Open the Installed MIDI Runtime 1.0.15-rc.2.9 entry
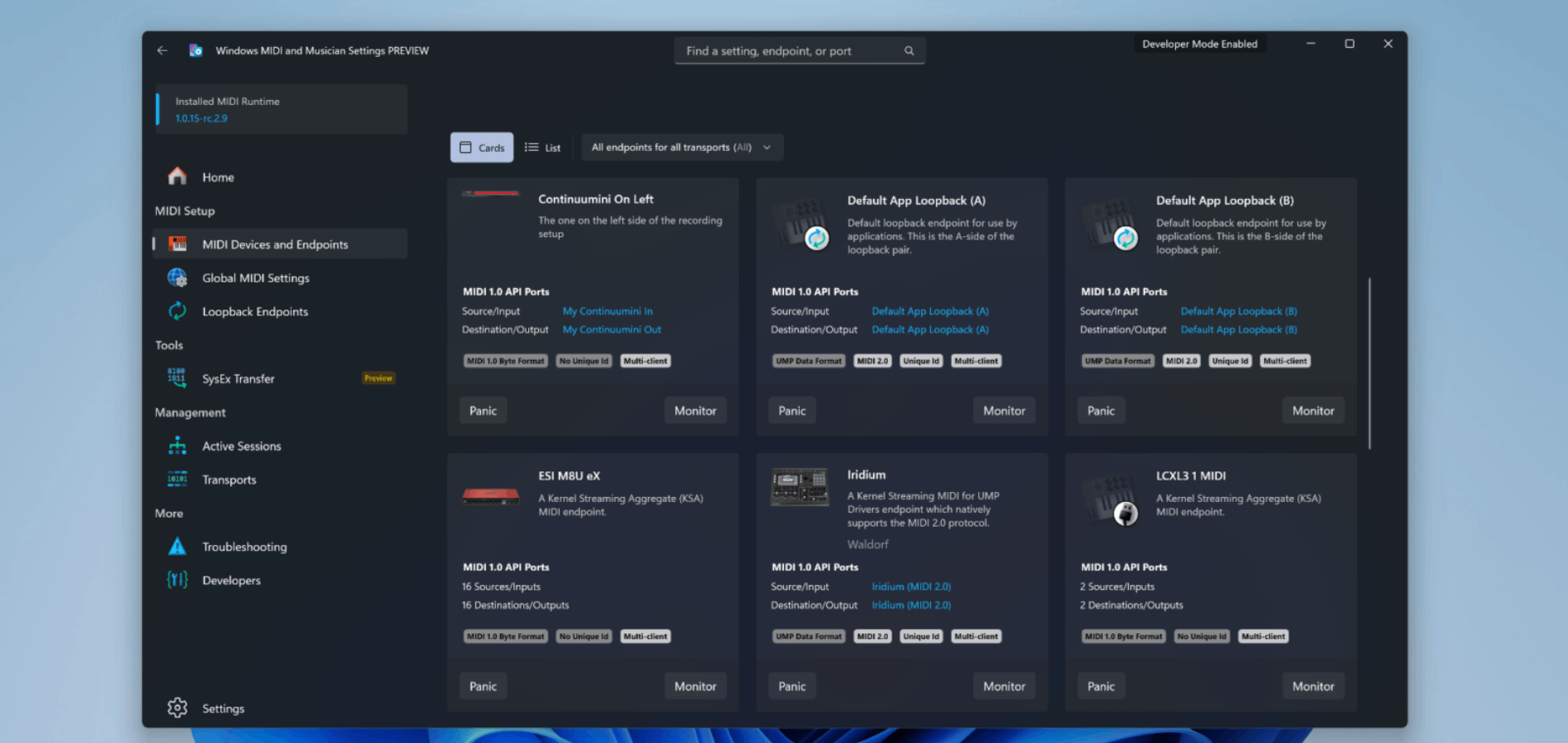 (x=281, y=109)
